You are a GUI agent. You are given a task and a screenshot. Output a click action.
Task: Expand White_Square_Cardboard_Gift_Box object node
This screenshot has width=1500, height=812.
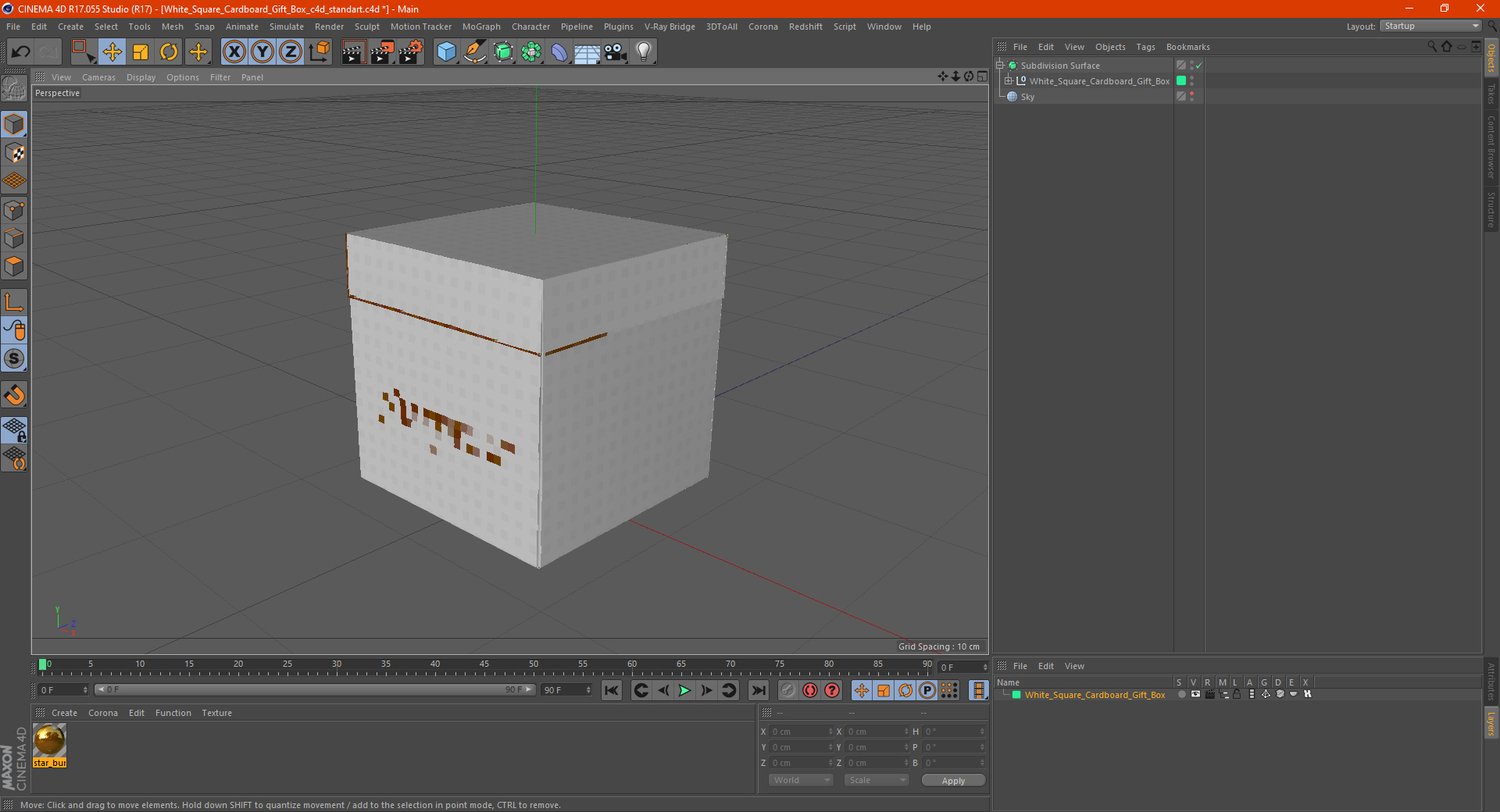1009,80
